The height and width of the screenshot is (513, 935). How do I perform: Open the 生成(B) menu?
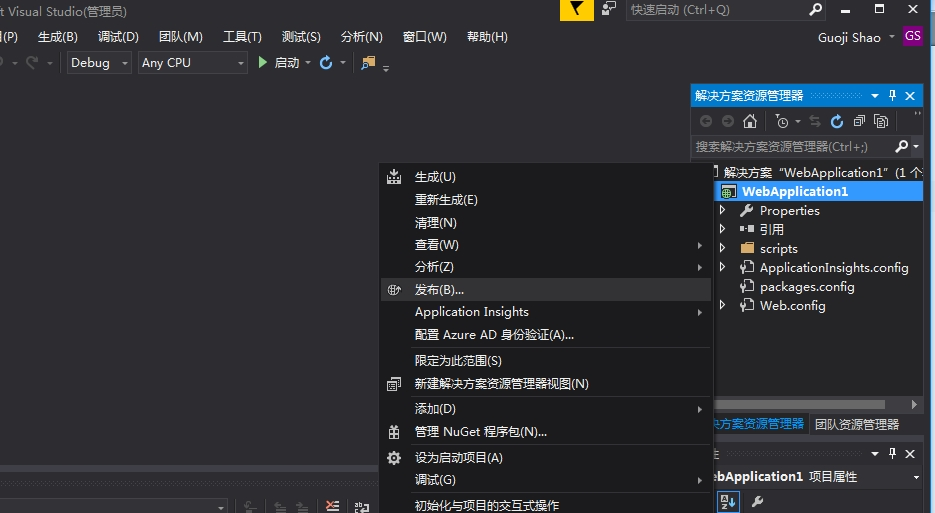(x=58, y=37)
